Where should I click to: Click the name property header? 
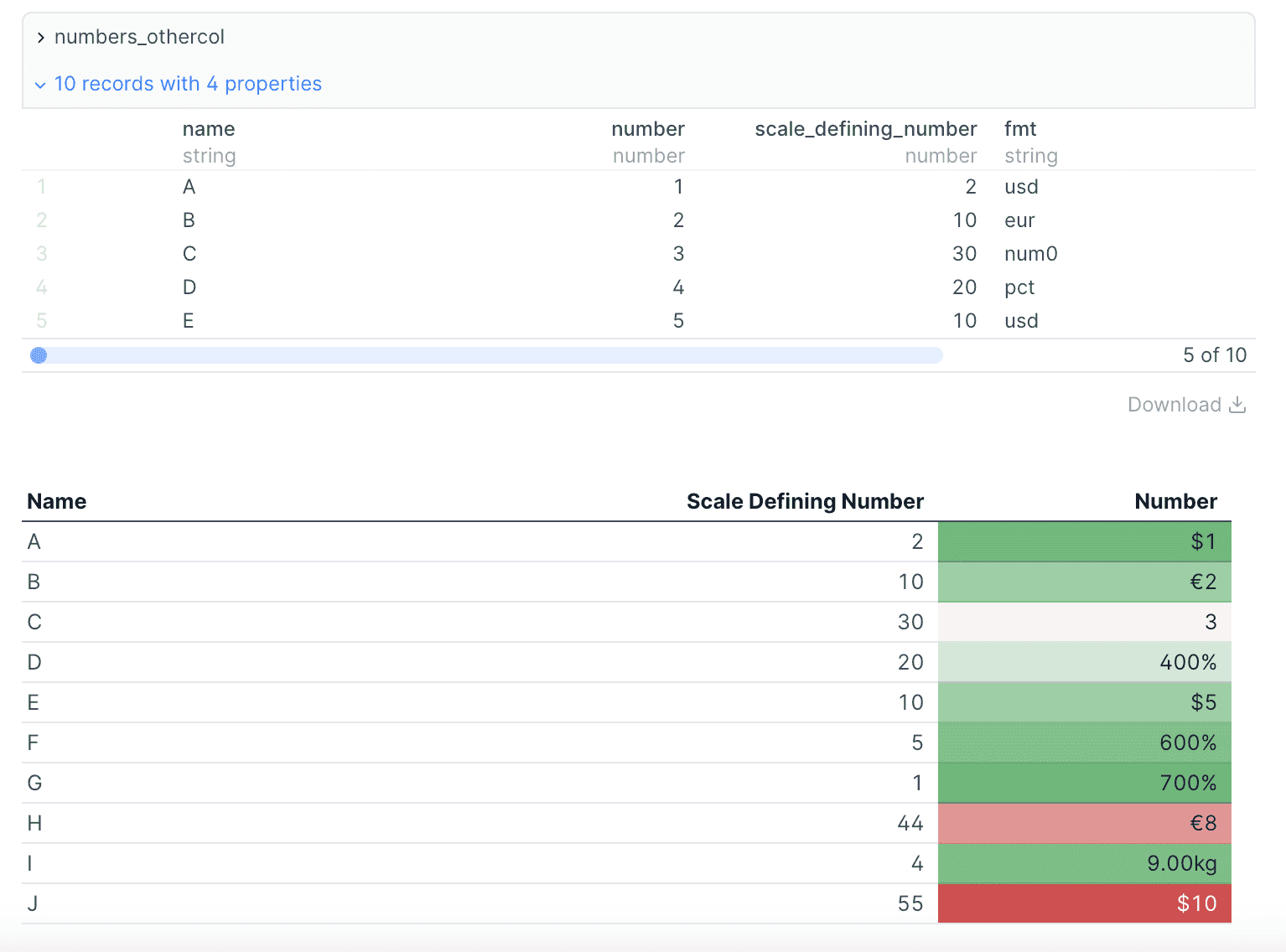(x=209, y=129)
